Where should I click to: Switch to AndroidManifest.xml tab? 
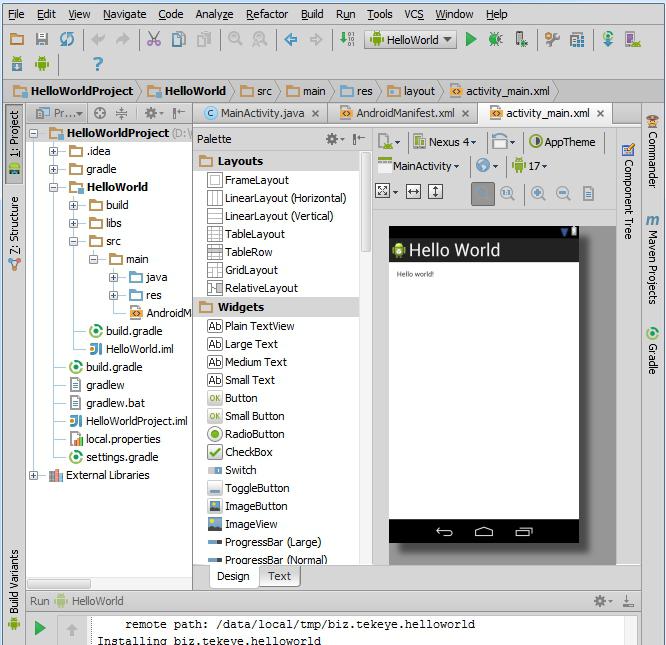[405, 113]
